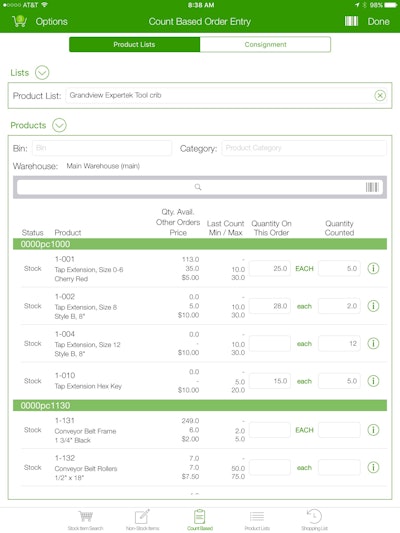
Task: Tap the product search bar
Action: tap(200, 187)
